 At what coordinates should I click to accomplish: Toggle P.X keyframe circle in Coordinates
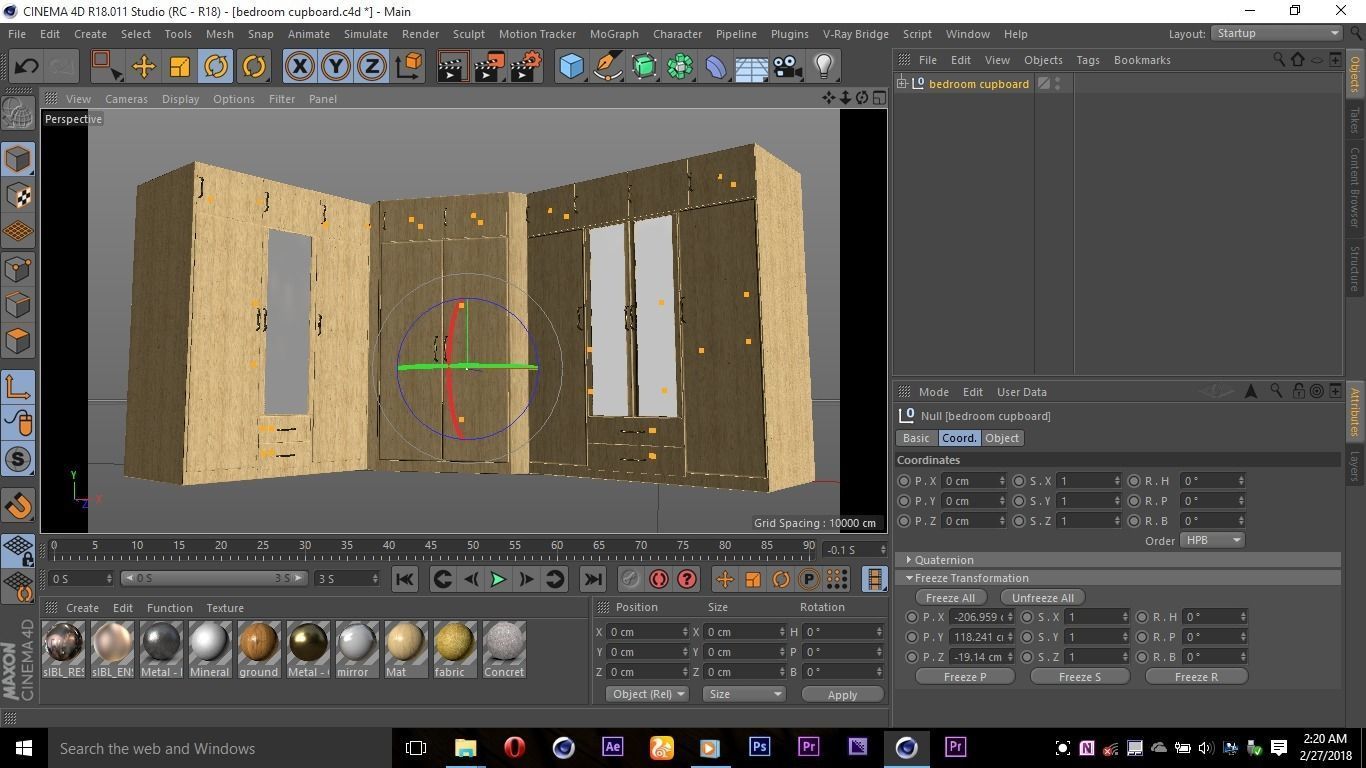tap(904, 481)
